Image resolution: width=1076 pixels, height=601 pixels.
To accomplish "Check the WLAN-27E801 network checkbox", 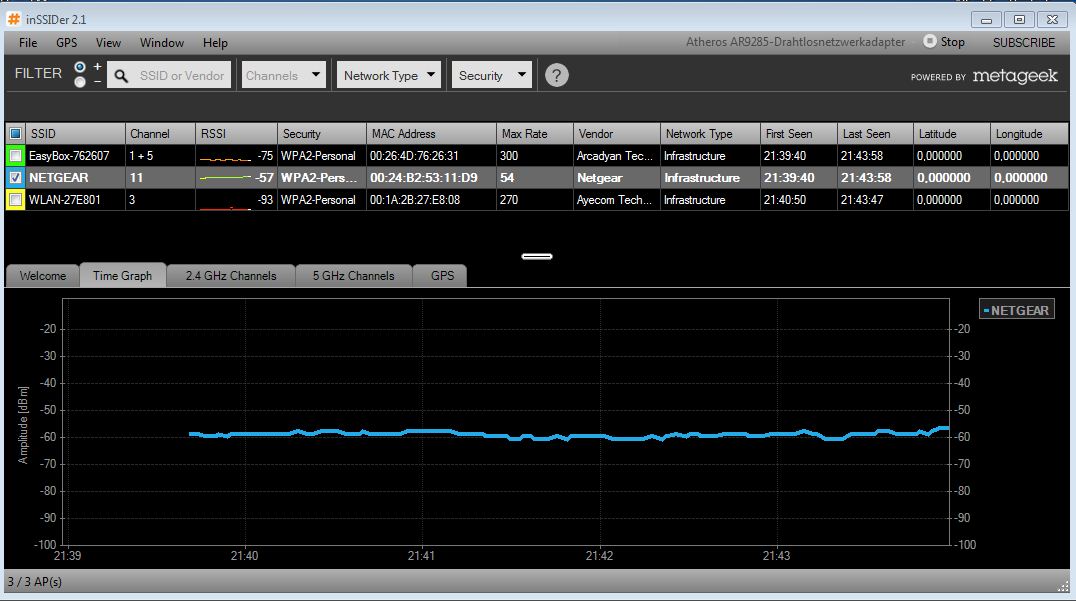I will (15, 200).
